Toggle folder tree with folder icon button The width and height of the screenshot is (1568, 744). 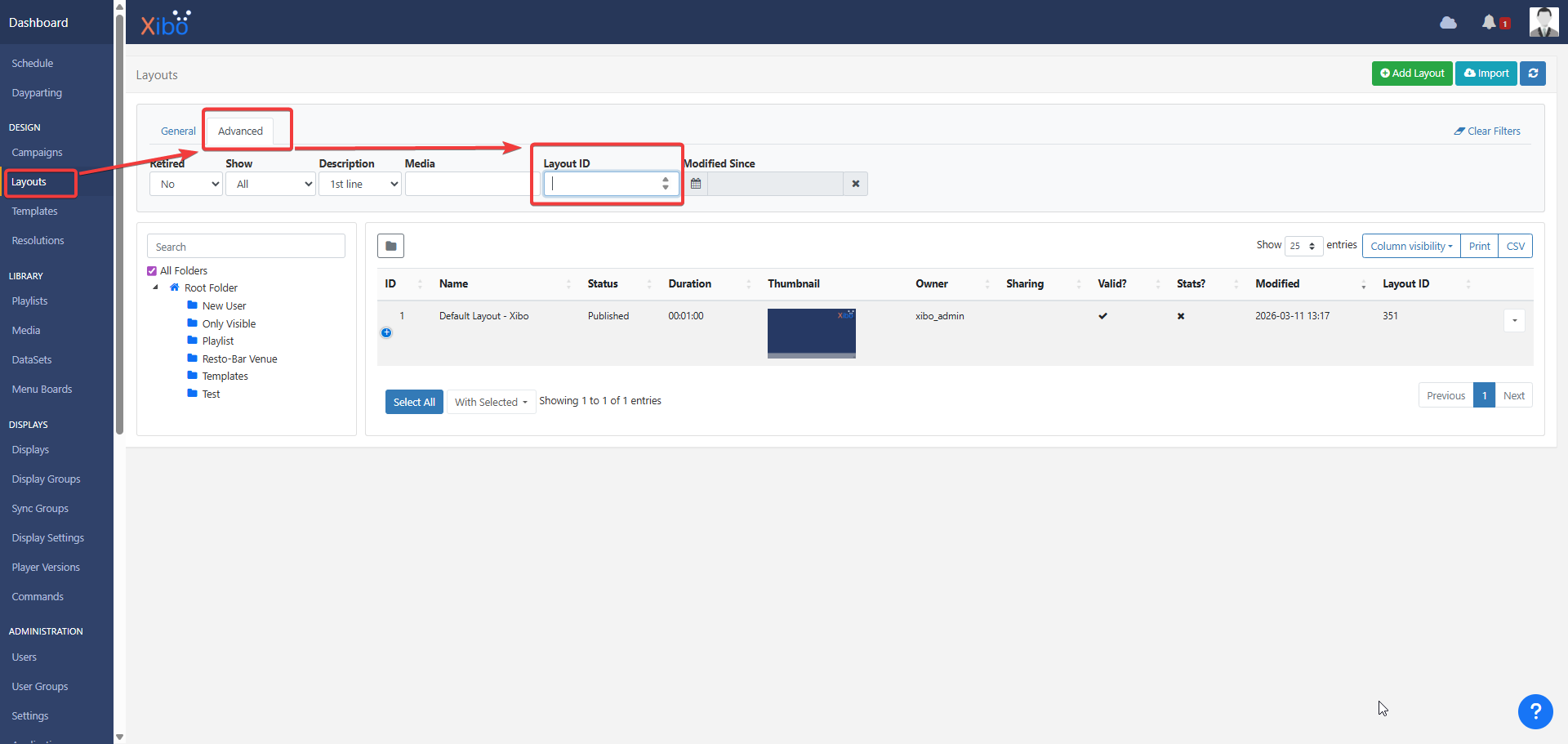(x=391, y=246)
